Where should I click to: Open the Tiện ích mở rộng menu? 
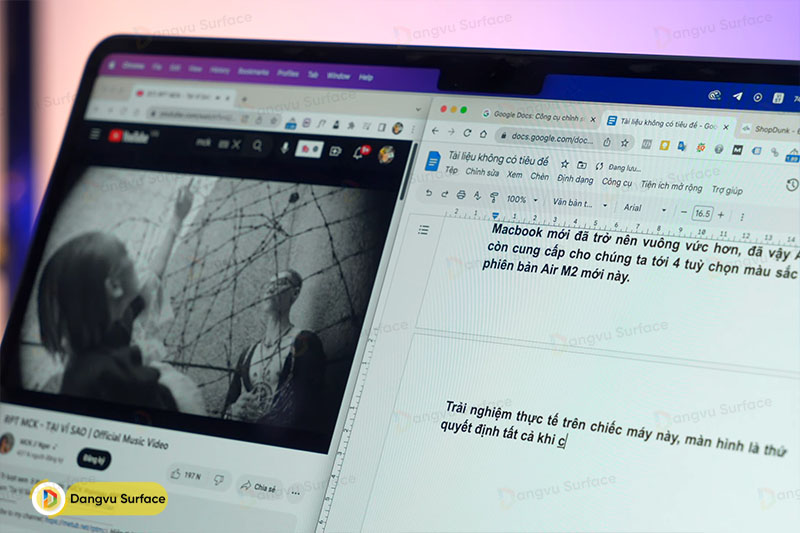[671, 186]
